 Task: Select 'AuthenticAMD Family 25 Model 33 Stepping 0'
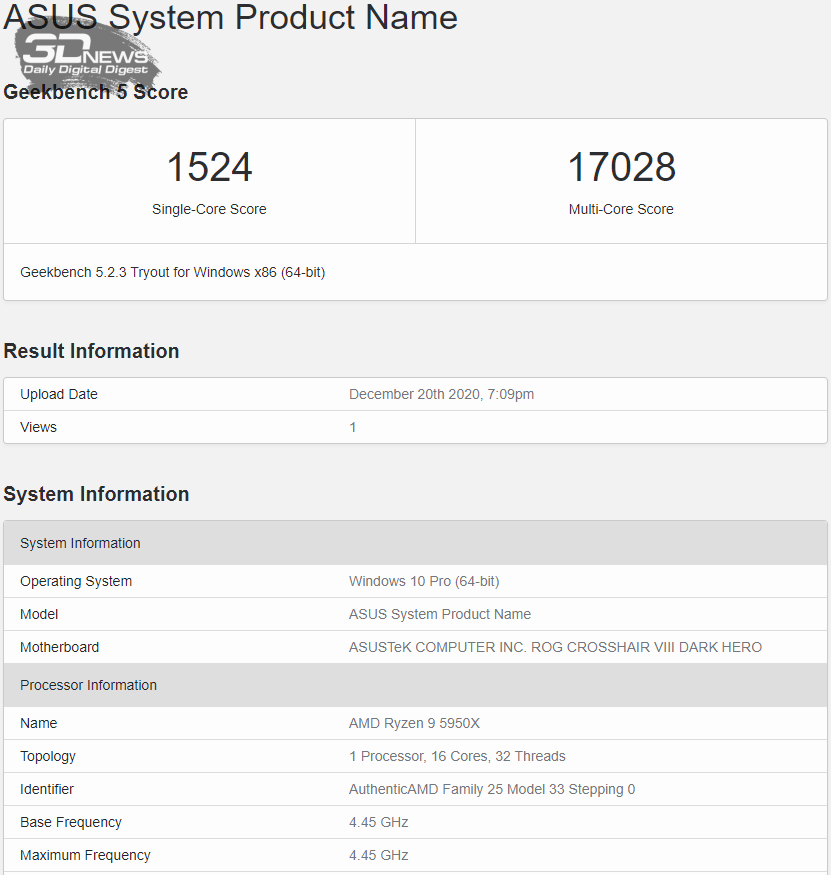click(x=492, y=789)
